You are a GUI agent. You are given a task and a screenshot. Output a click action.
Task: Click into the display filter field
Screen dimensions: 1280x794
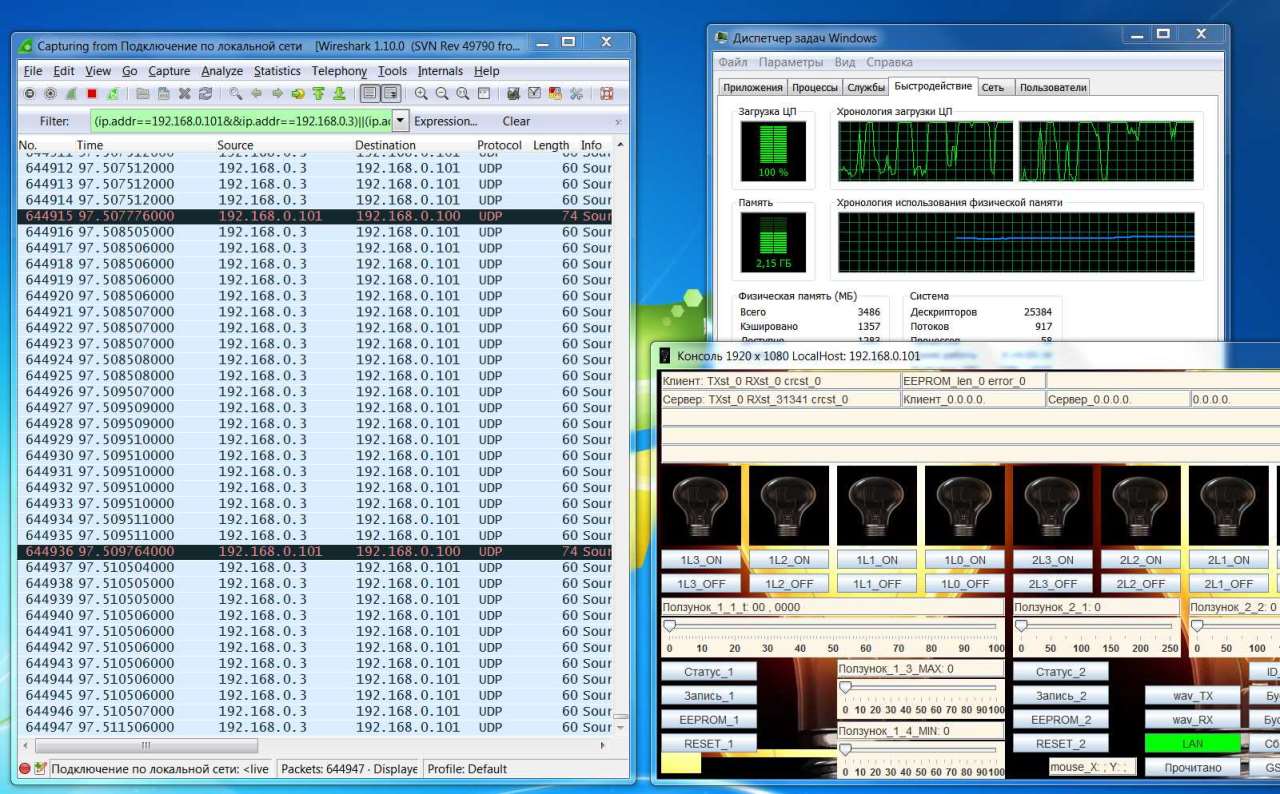coord(240,121)
